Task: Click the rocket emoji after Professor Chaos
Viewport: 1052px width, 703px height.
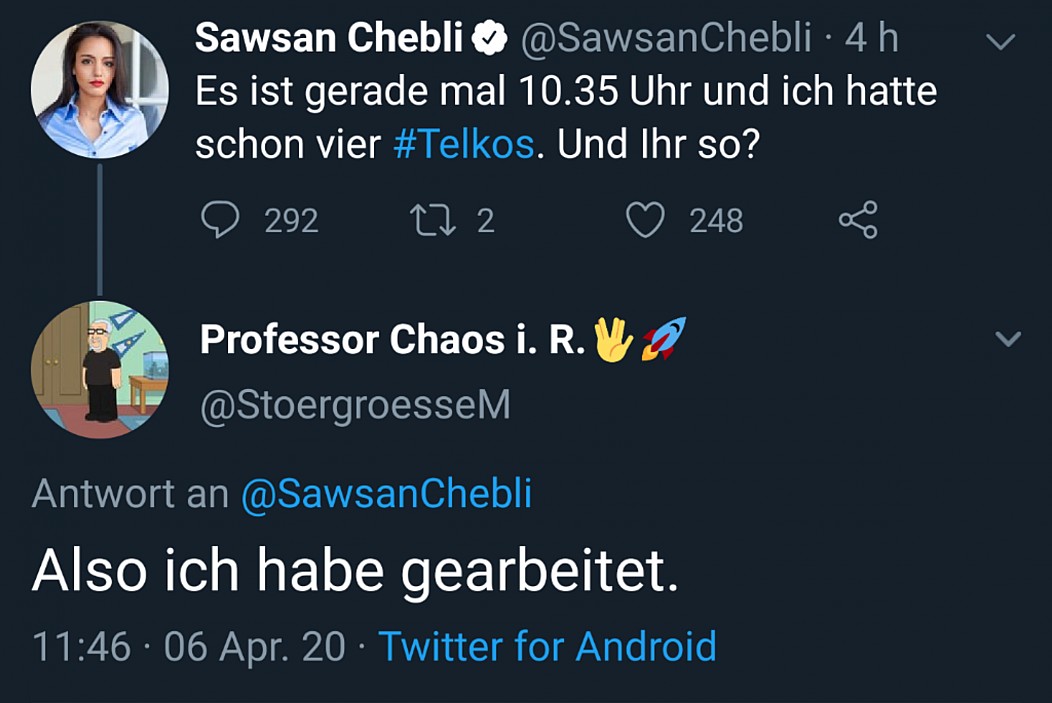Action: (x=662, y=340)
